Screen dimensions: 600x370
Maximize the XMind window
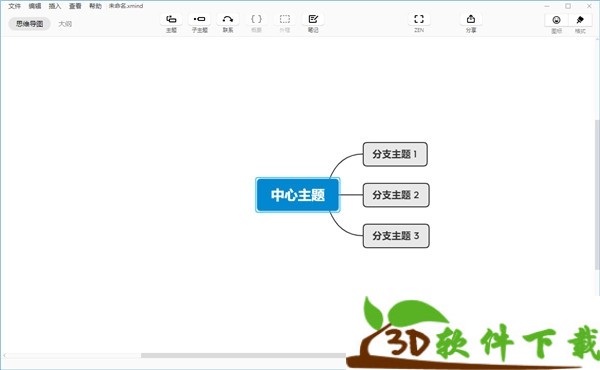(x=568, y=6)
